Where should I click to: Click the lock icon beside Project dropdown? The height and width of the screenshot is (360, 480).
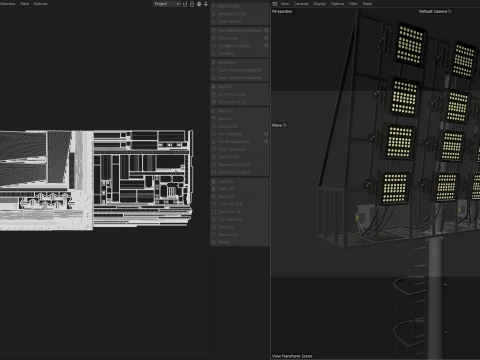(192, 4)
